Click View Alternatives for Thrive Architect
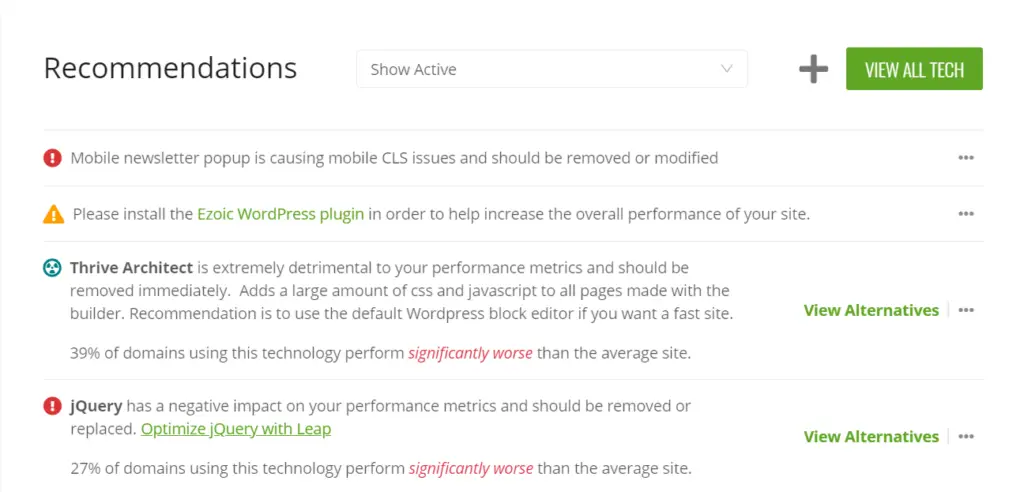 tap(871, 310)
